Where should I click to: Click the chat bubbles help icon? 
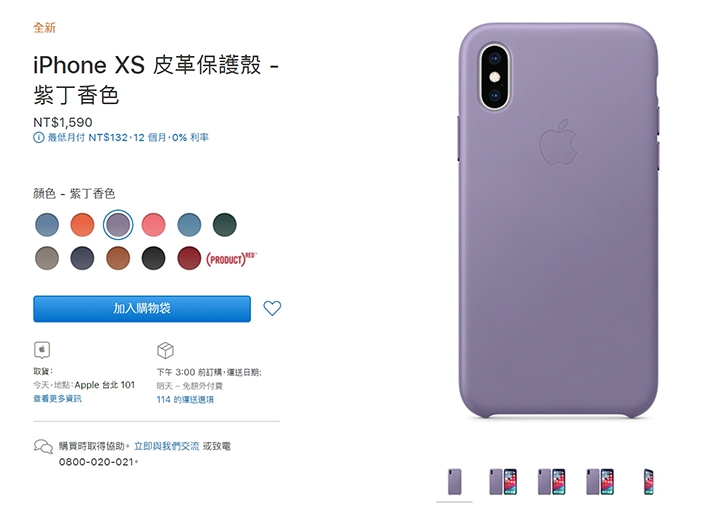coord(44,446)
